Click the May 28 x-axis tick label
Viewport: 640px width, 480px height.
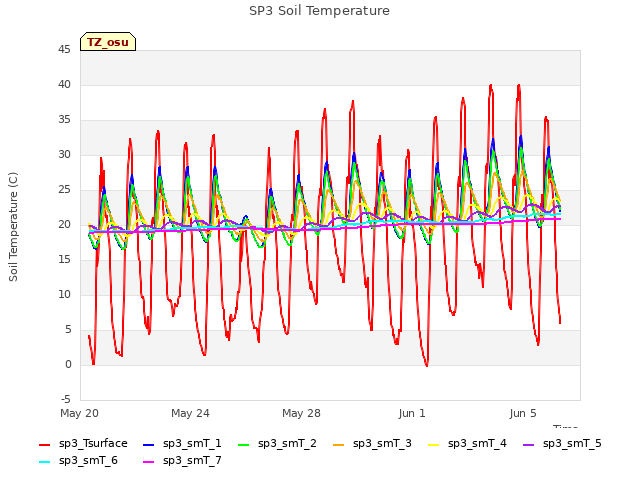coord(301,413)
